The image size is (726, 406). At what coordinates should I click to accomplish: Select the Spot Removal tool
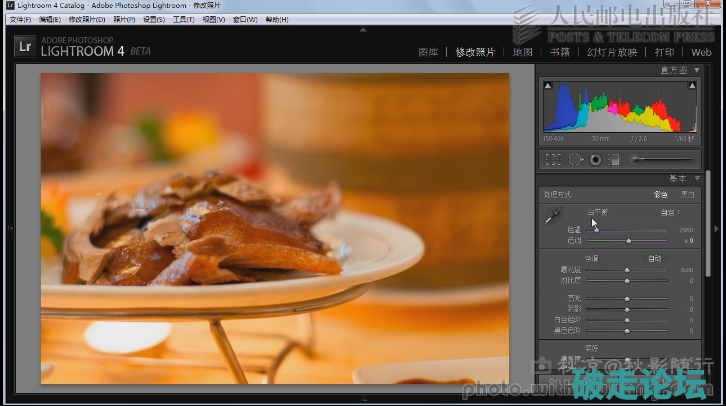coord(575,159)
